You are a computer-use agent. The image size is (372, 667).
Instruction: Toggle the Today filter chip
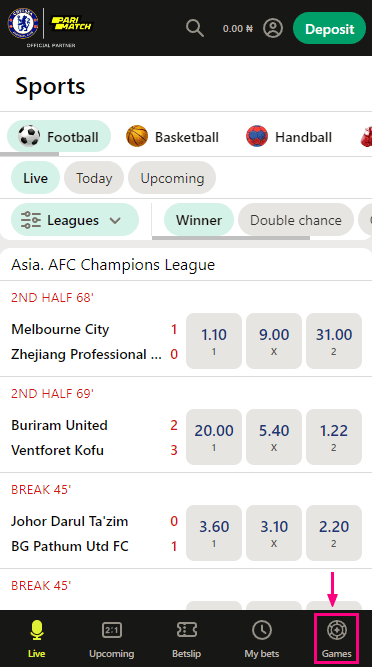(x=94, y=178)
